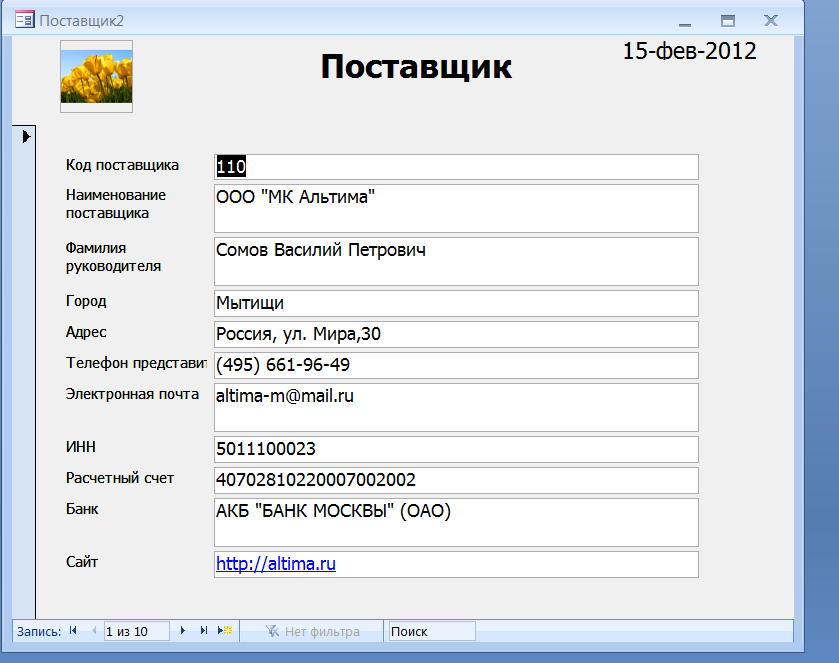Click the Город field containing Мытищи
The width and height of the screenshot is (839, 663).
coord(456,303)
